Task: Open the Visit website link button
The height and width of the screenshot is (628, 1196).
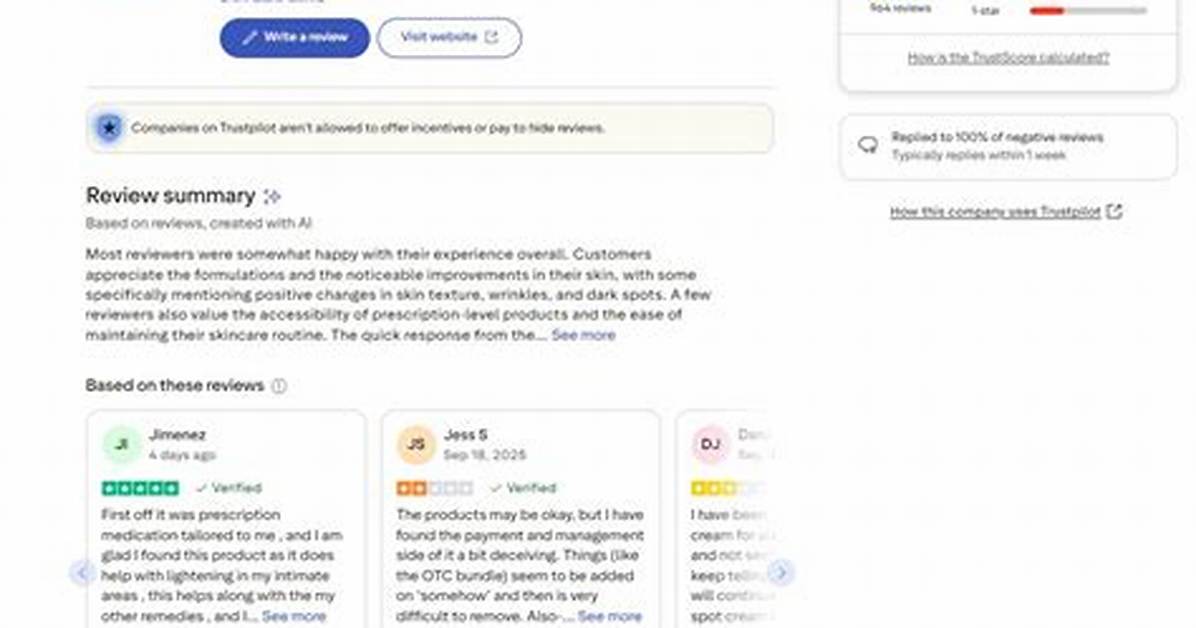Action: pyautogui.click(x=449, y=37)
